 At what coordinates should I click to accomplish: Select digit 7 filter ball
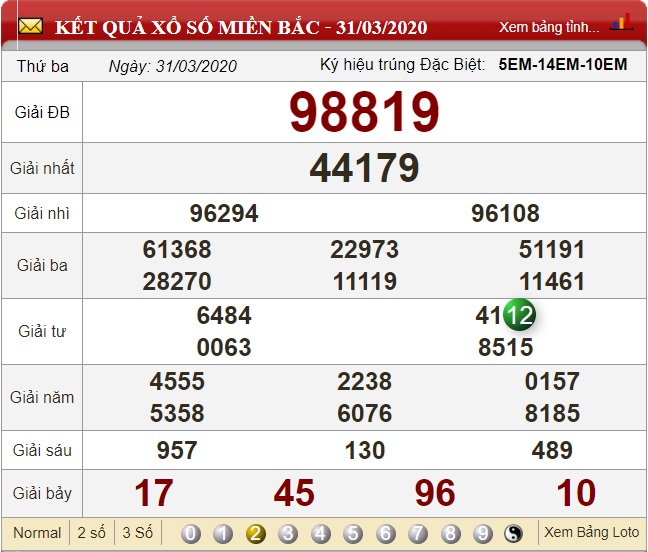click(418, 533)
